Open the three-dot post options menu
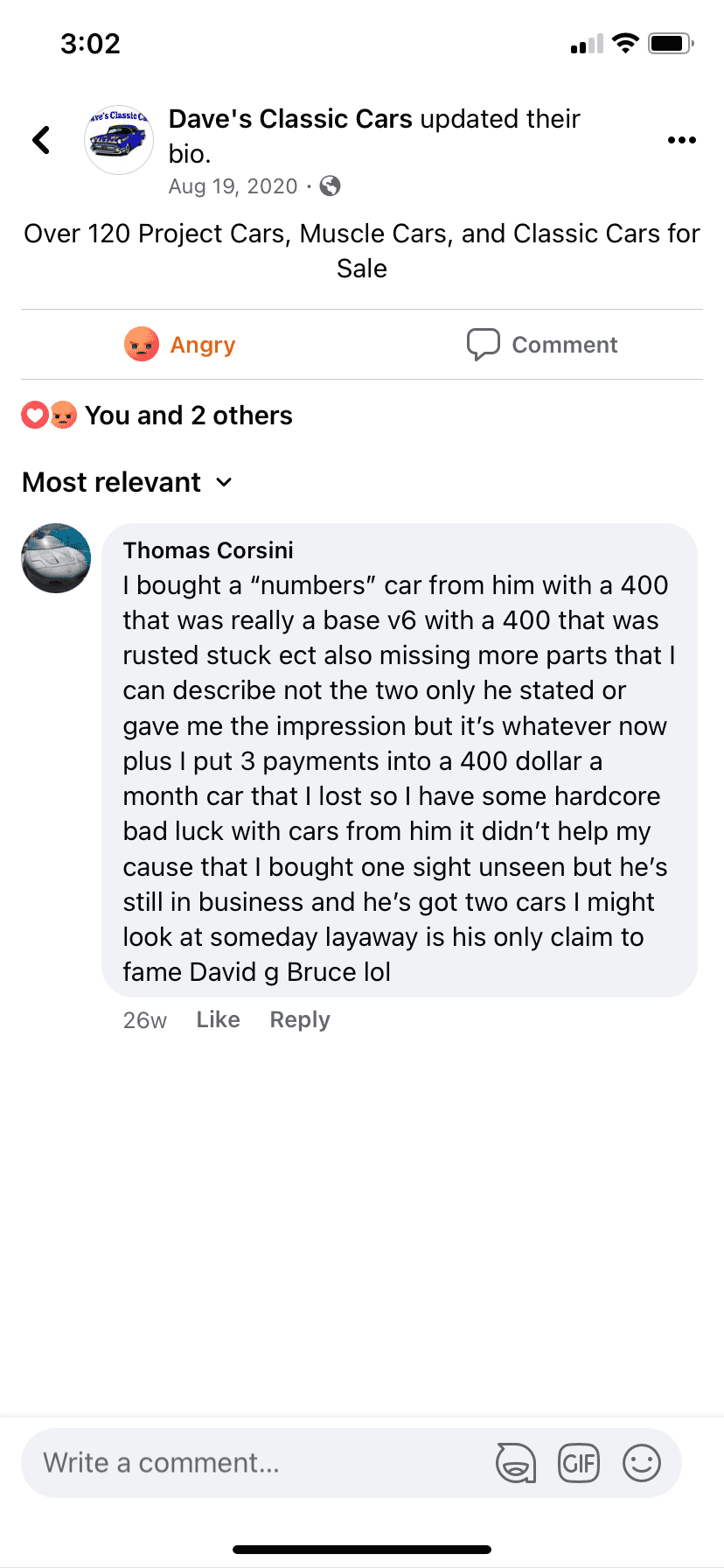This screenshot has height=1568, width=724. click(x=681, y=140)
